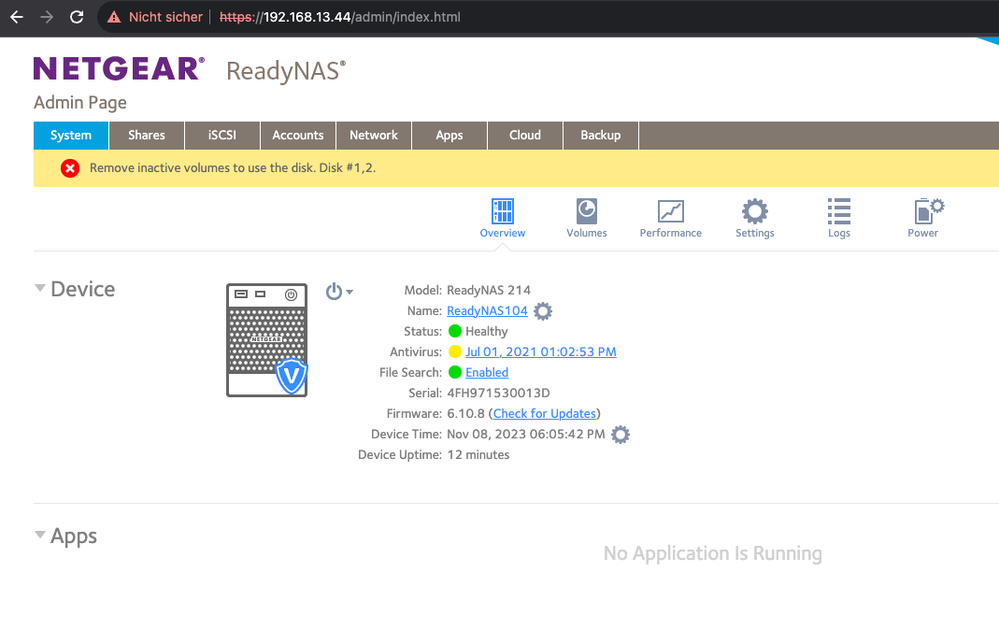Switch to the Backup tab

click(600, 135)
